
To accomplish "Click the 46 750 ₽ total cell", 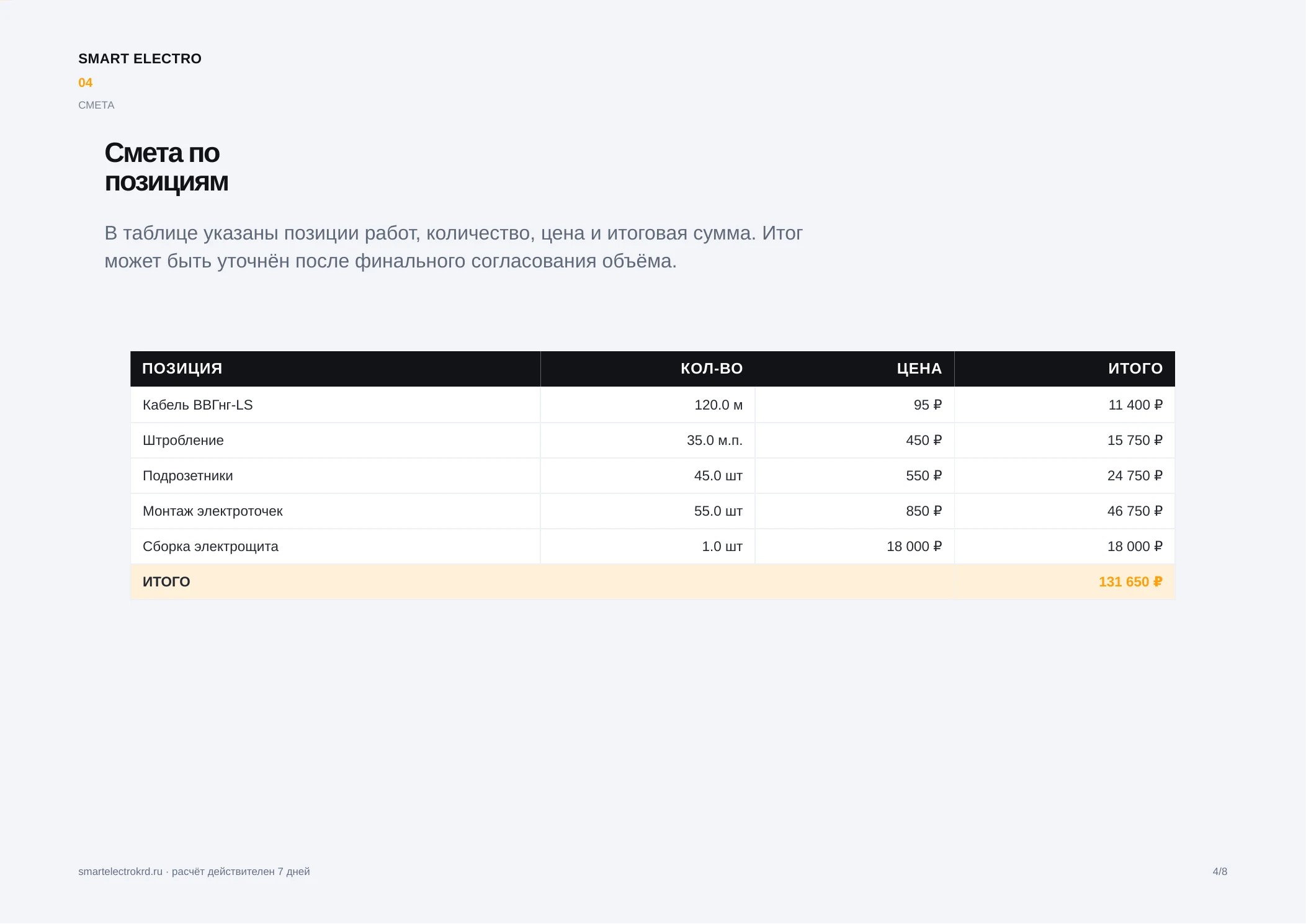I will [x=1135, y=511].
